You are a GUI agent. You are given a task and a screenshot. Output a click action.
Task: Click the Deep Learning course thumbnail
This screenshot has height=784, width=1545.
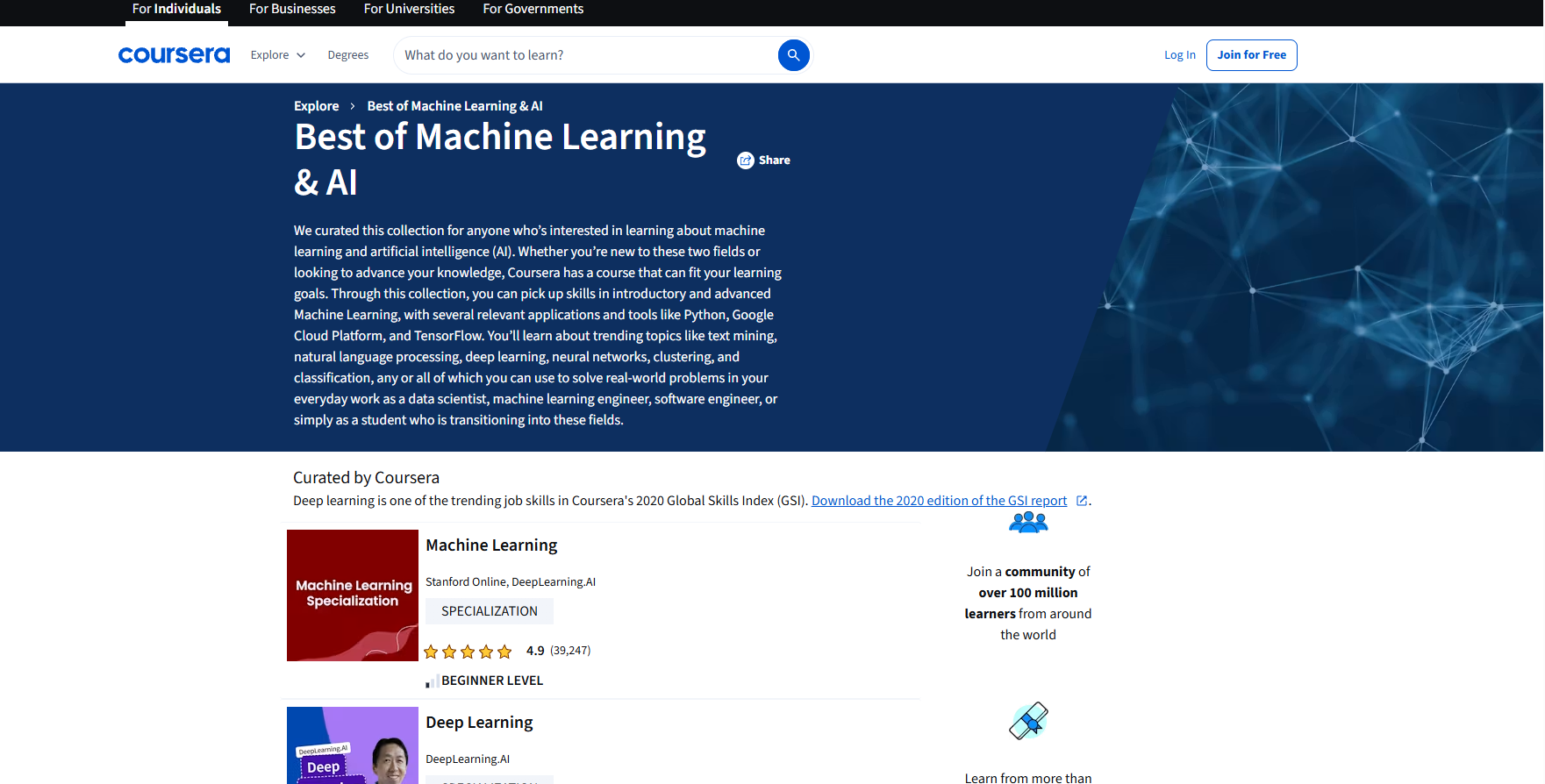(353, 745)
